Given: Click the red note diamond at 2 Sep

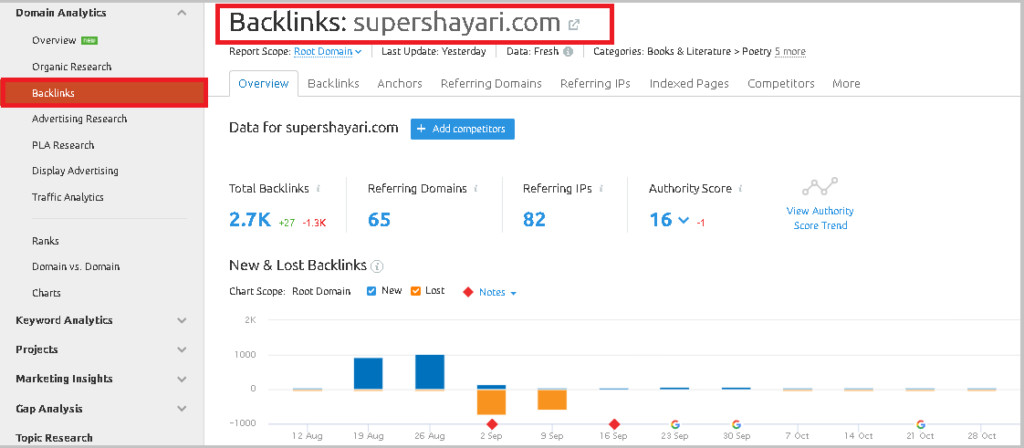Looking at the screenshot, I should (x=492, y=424).
